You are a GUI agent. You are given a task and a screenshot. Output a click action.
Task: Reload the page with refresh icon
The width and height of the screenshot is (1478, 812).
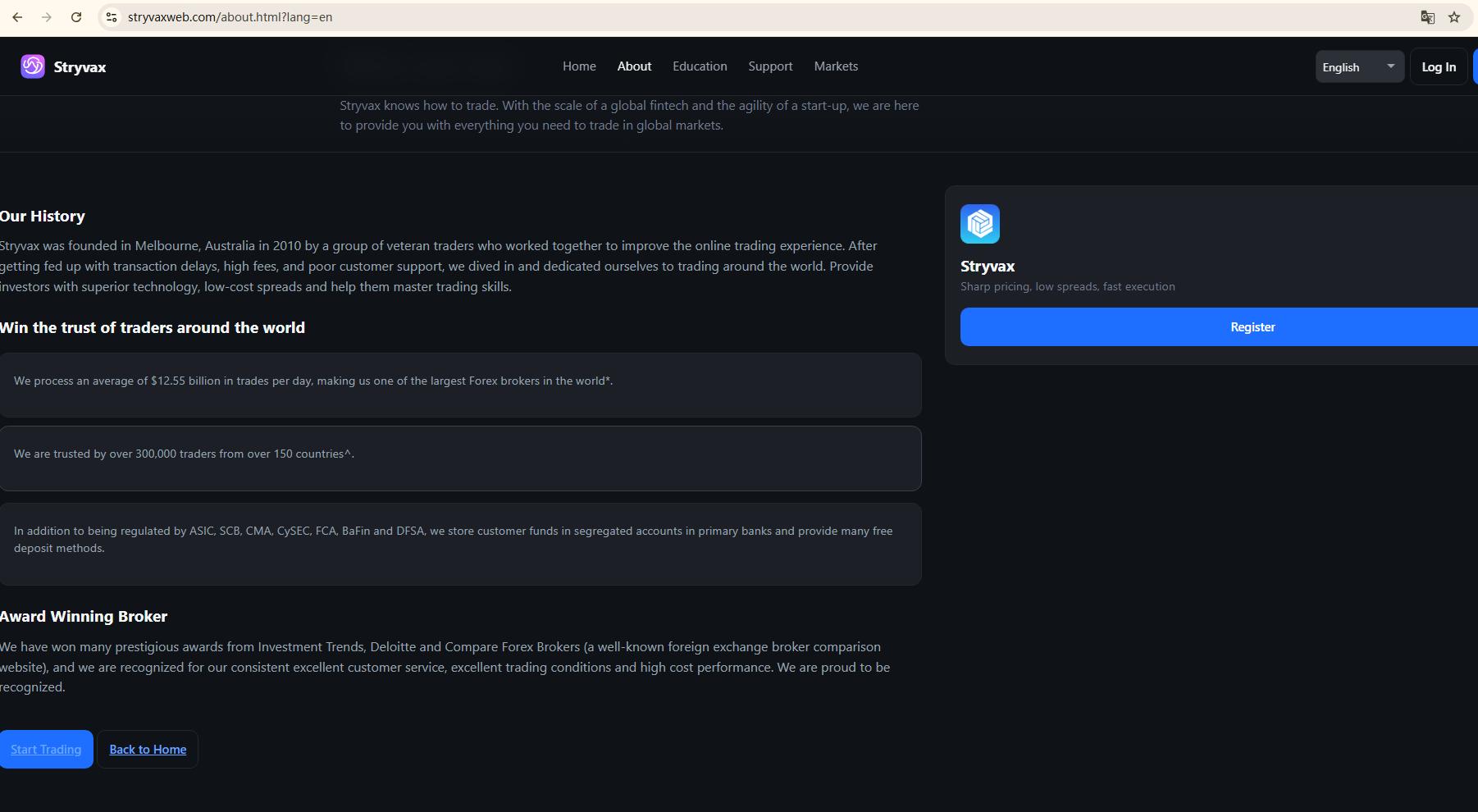tap(76, 17)
